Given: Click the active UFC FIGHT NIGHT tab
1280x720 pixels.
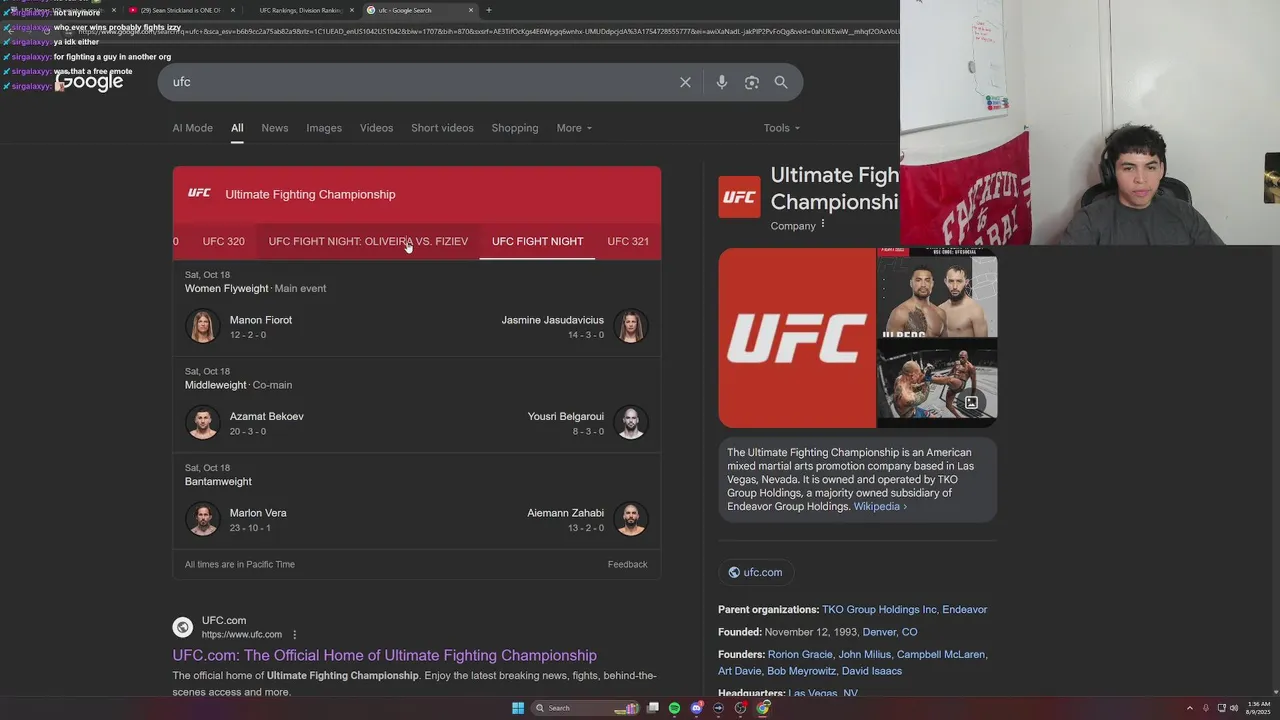Looking at the screenshot, I should pyautogui.click(x=537, y=241).
